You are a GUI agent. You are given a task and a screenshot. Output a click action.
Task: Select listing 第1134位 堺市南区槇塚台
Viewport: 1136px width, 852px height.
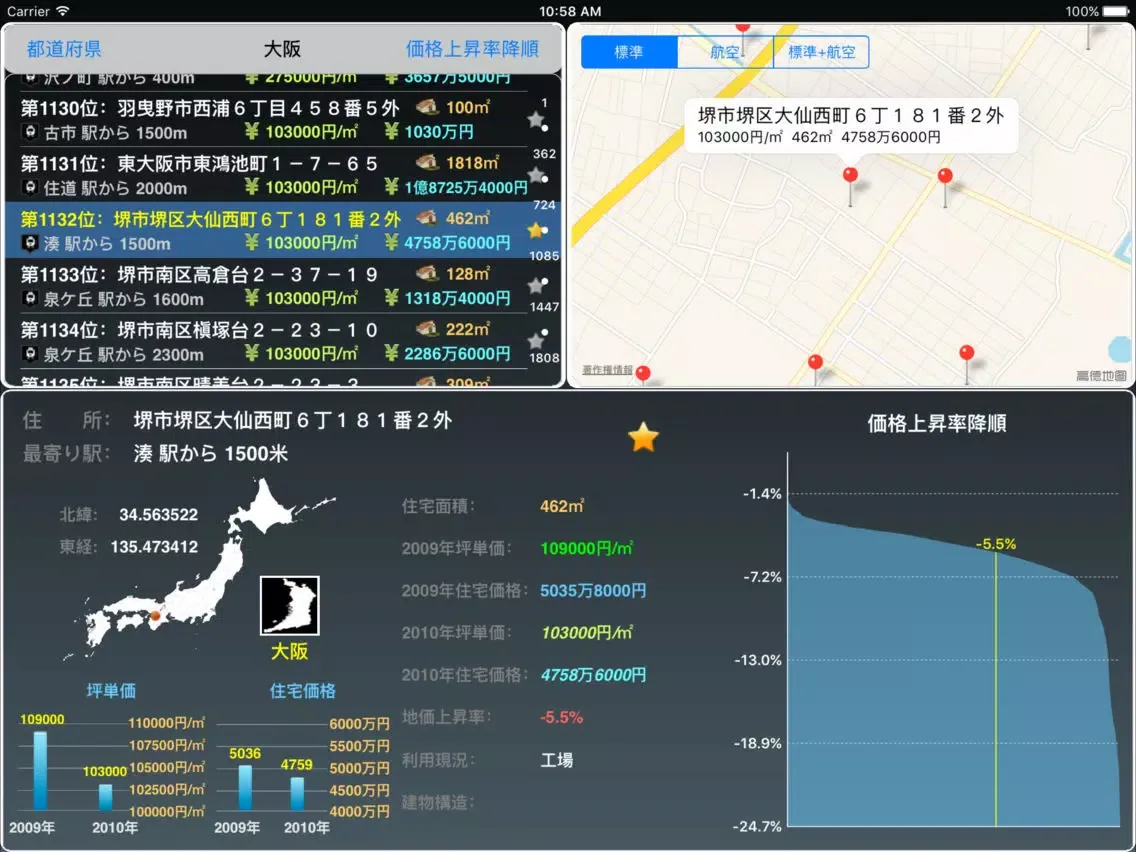coord(267,341)
